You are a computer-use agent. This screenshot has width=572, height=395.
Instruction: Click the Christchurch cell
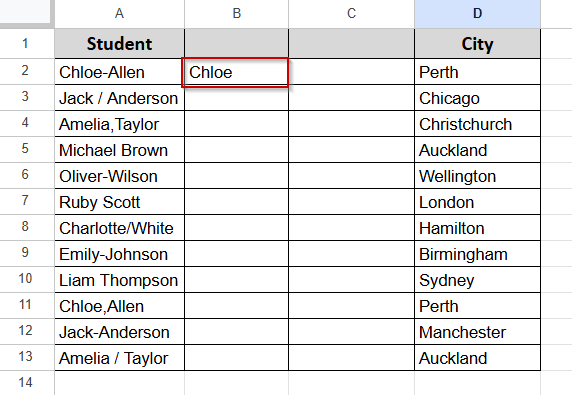[478, 124]
